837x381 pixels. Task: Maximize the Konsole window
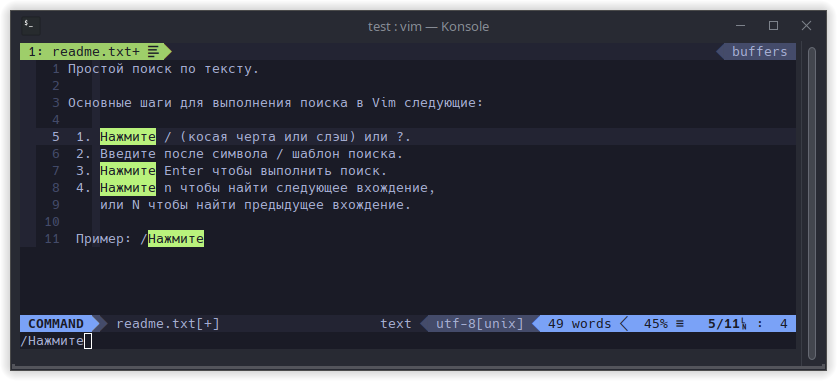tap(773, 25)
